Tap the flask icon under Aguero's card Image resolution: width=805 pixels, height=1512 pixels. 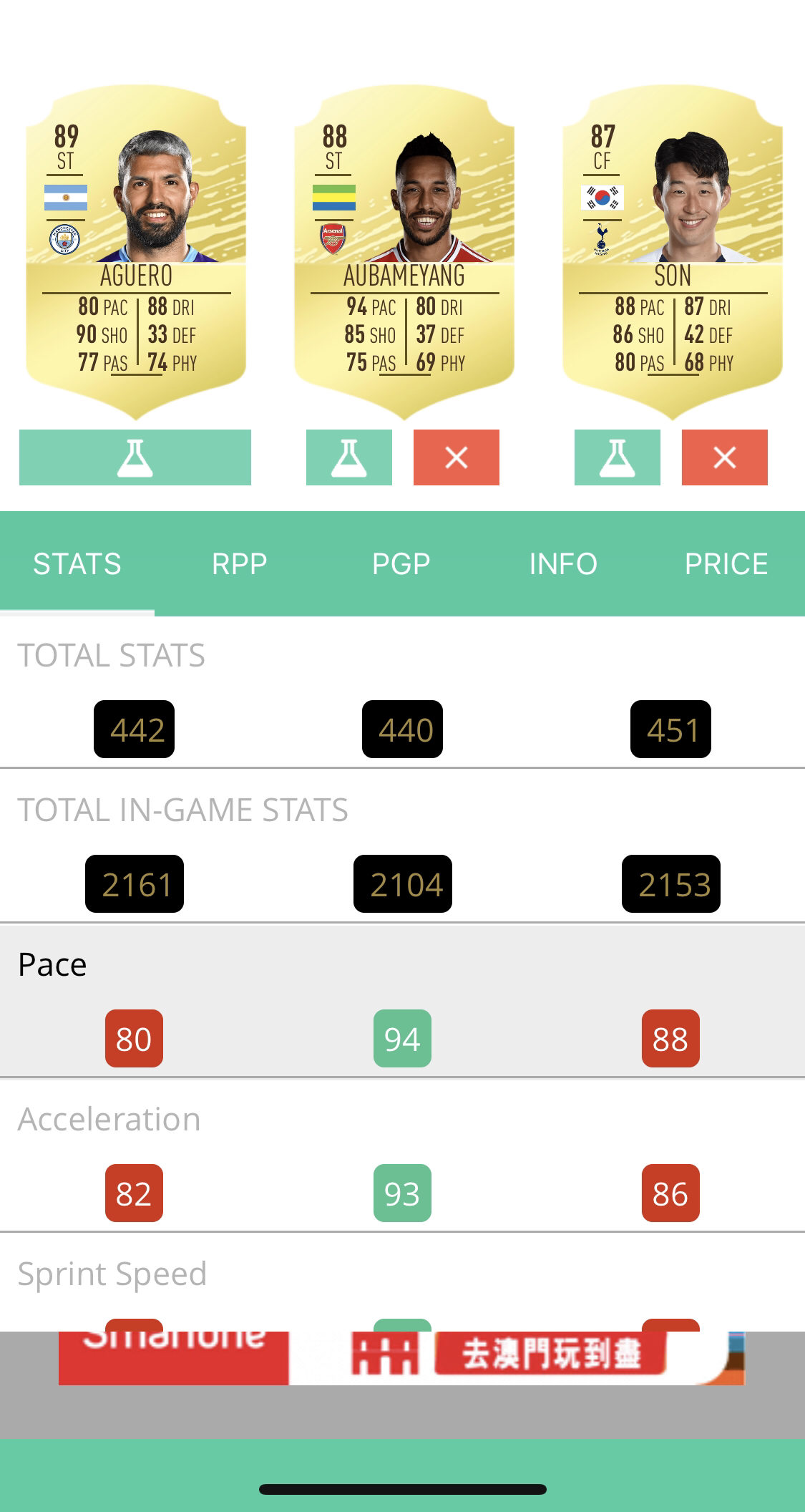[x=135, y=457]
